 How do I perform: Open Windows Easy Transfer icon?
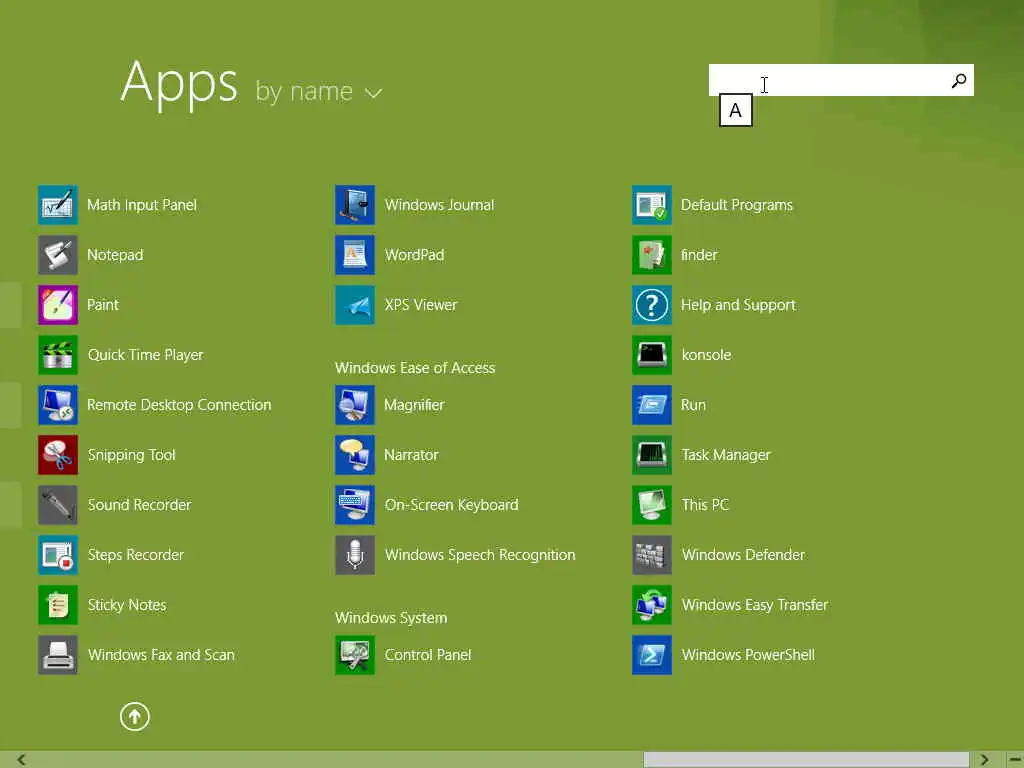pyautogui.click(x=652, y=605)
